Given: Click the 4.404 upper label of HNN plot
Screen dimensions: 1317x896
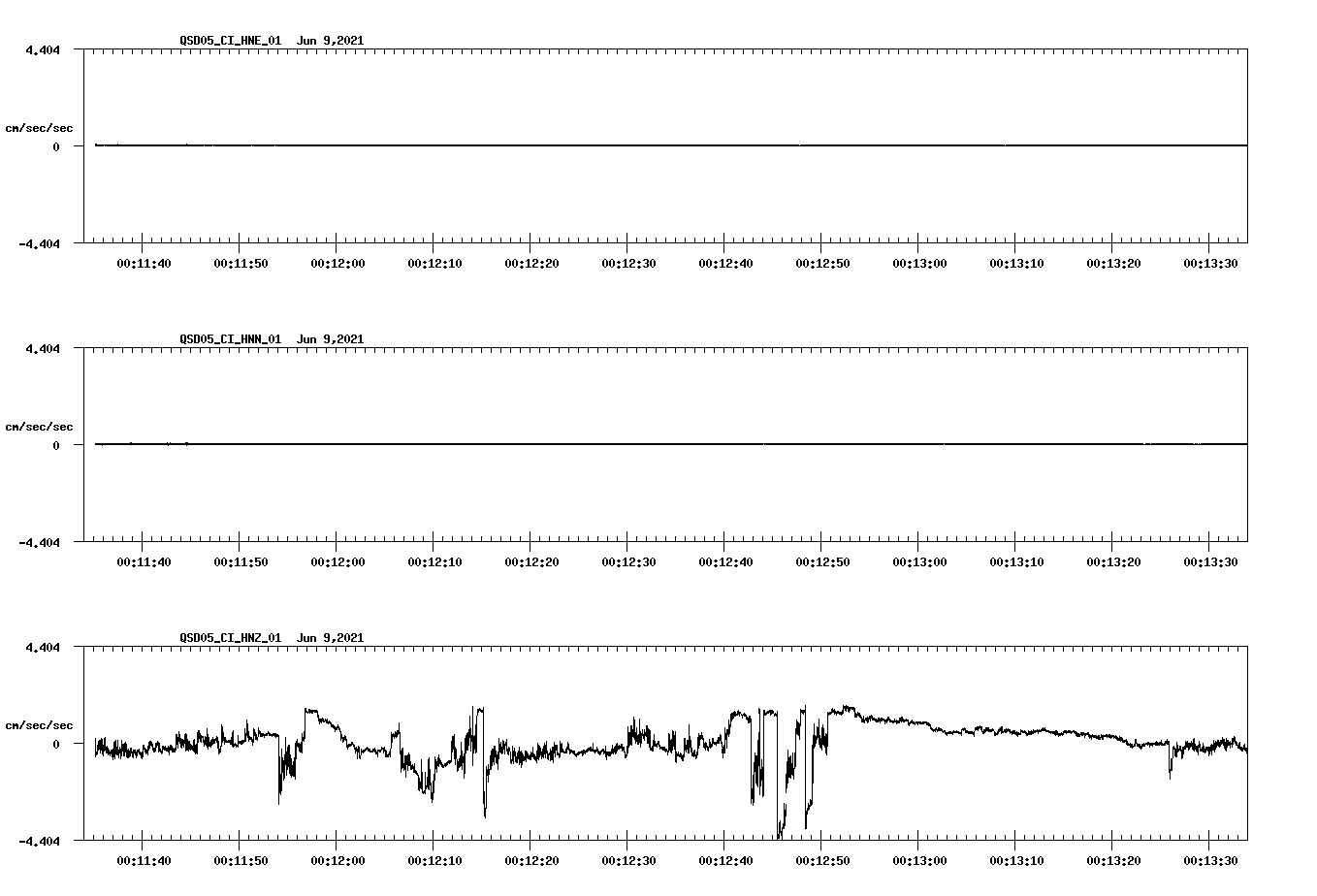Looking at the screenshot, I should point(43,349).
